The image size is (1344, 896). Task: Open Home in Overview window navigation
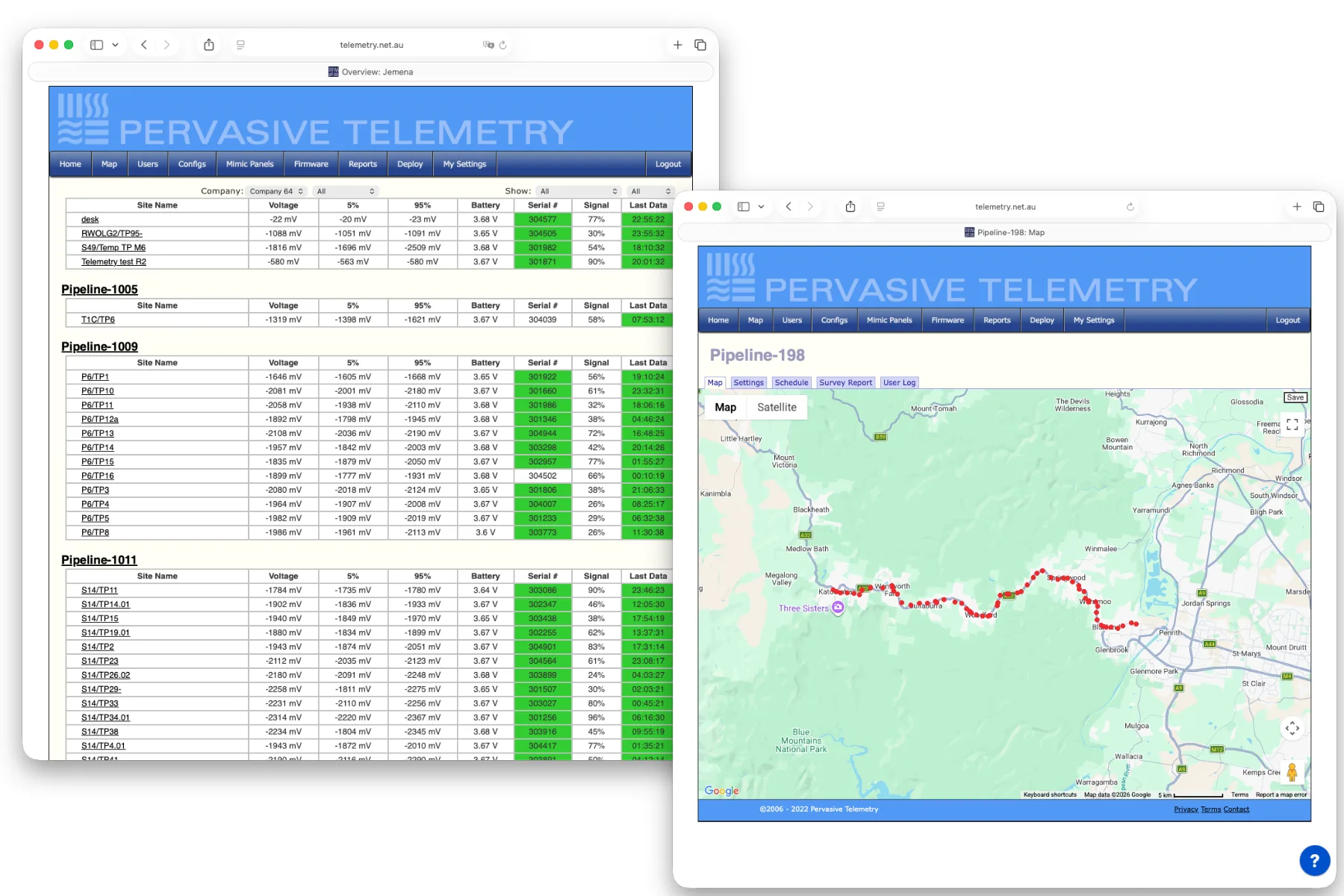point(70,164)
